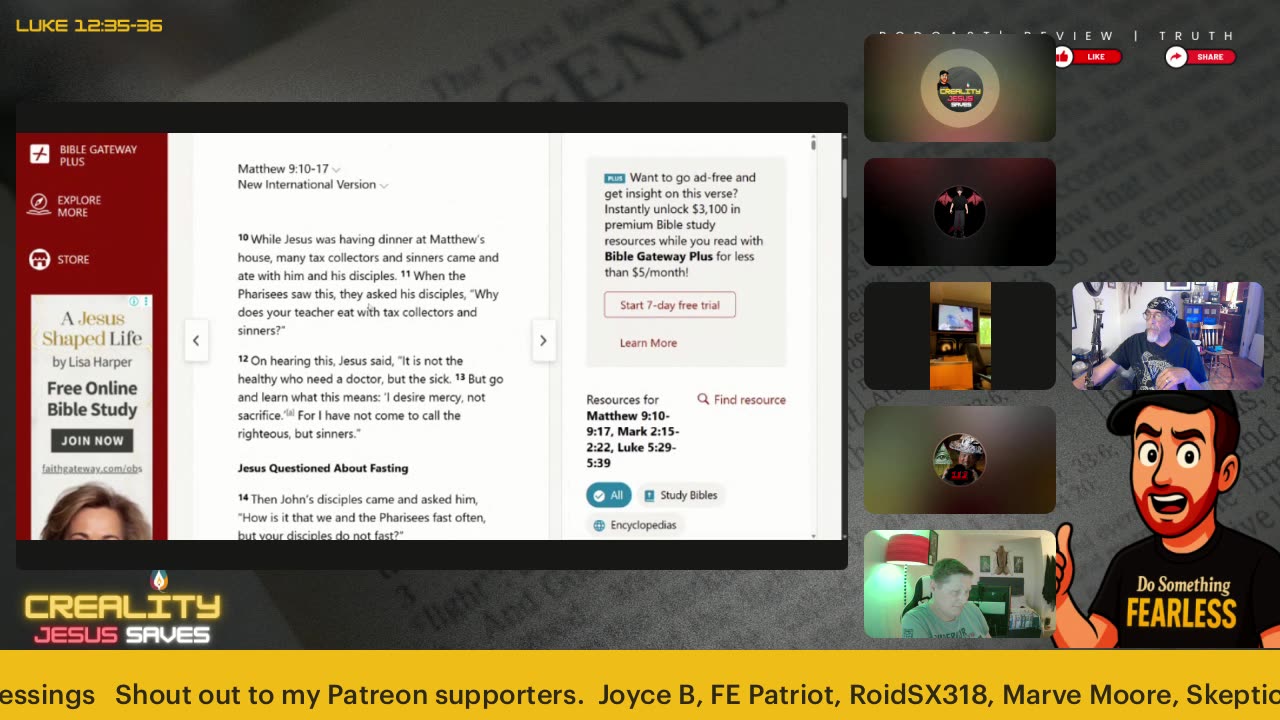1280x720 pixels.
Task: Click verse 10 text about Matthew's house
Action: point(368,257)
